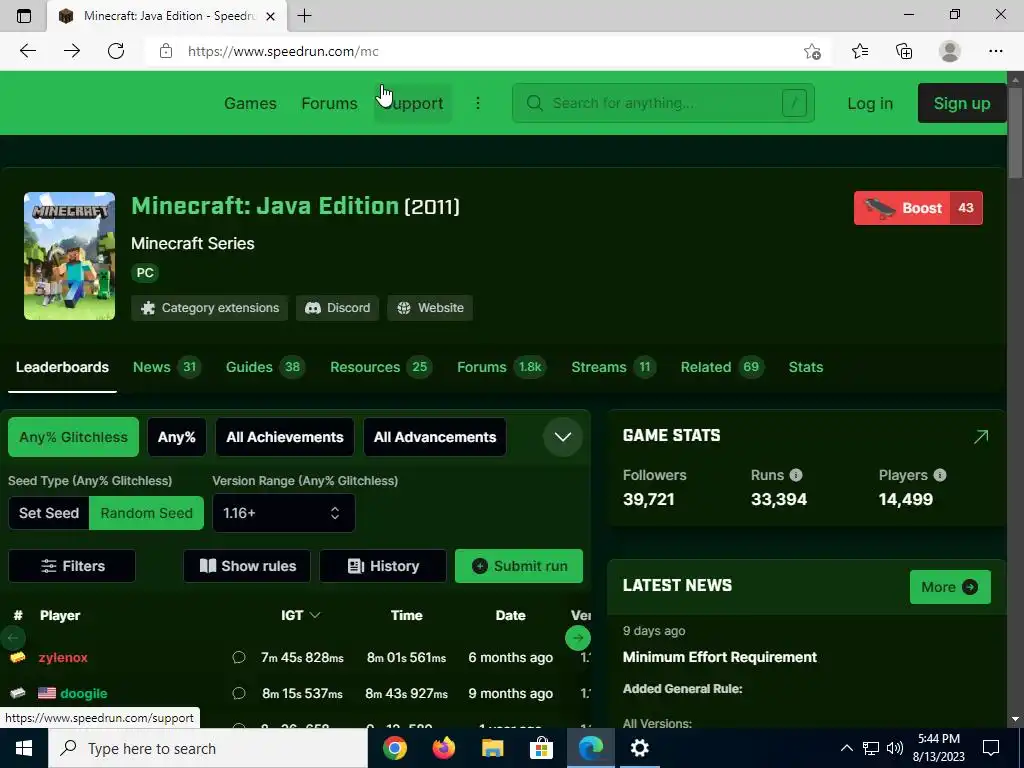
Task: Open Chrome from the taskbar
Action: pos(394,748)
